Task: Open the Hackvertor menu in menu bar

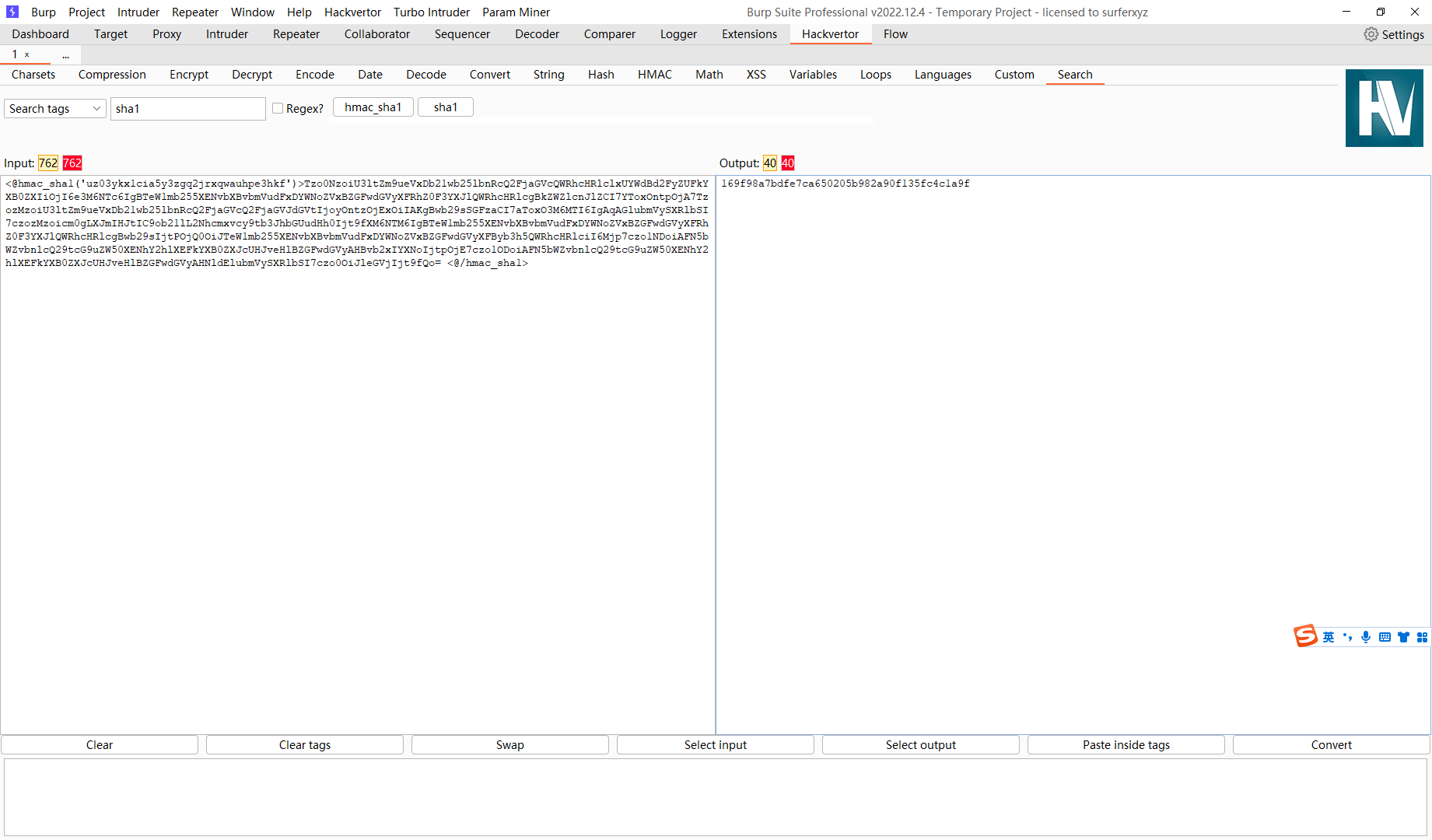Action: [353, 12]
